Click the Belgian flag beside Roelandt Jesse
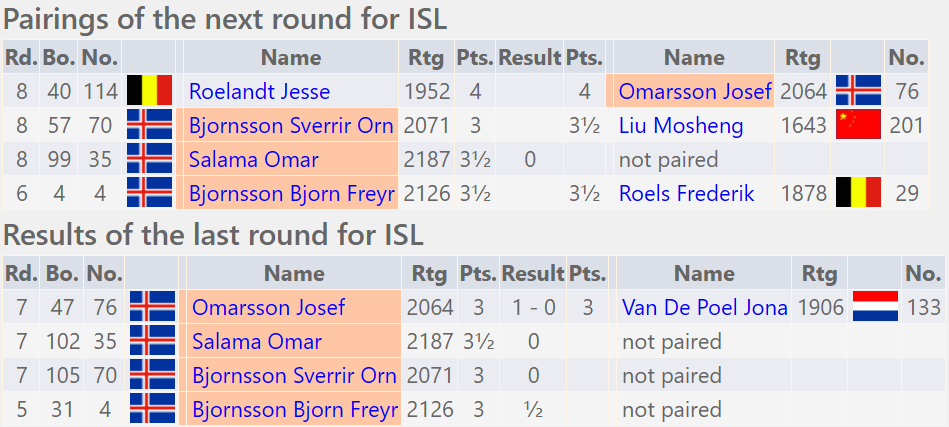949x427 pixels. click(149, 91)
